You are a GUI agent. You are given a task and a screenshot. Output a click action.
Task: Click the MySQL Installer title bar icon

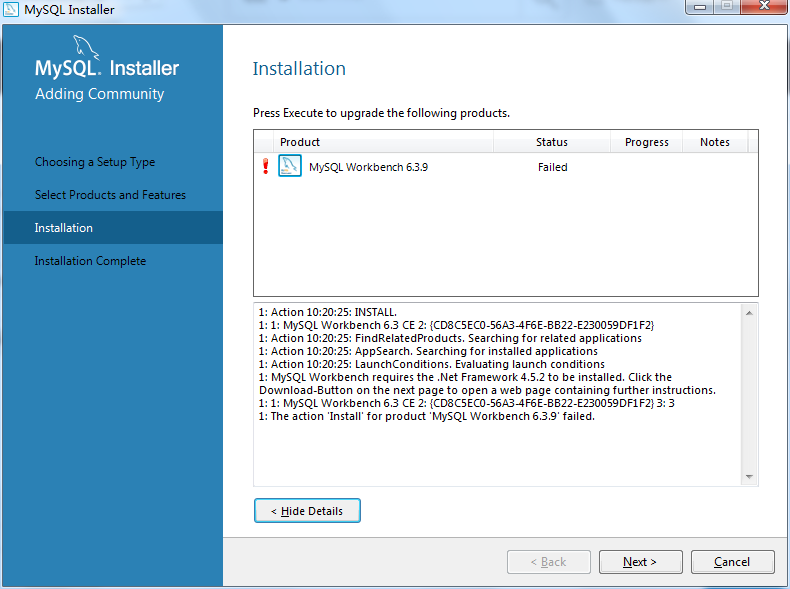11,9
